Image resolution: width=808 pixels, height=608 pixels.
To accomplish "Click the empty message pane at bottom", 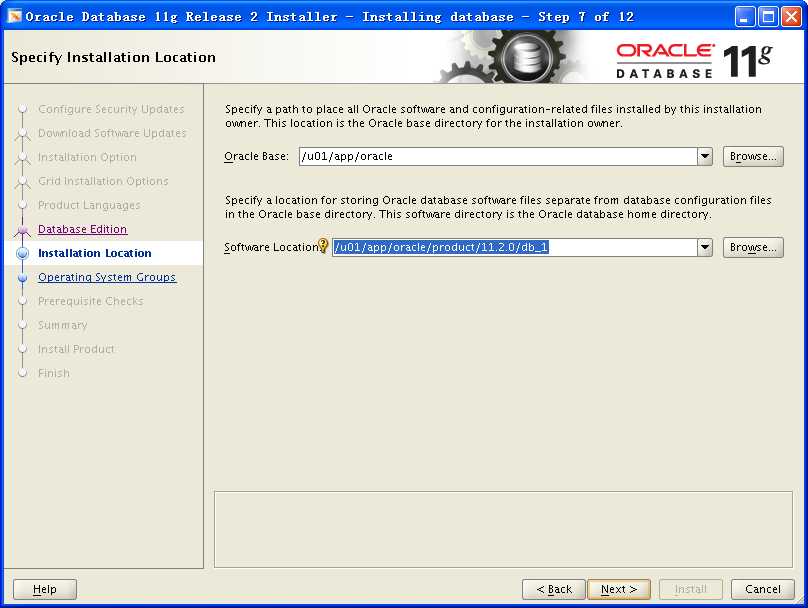I will tap(503, 529).
